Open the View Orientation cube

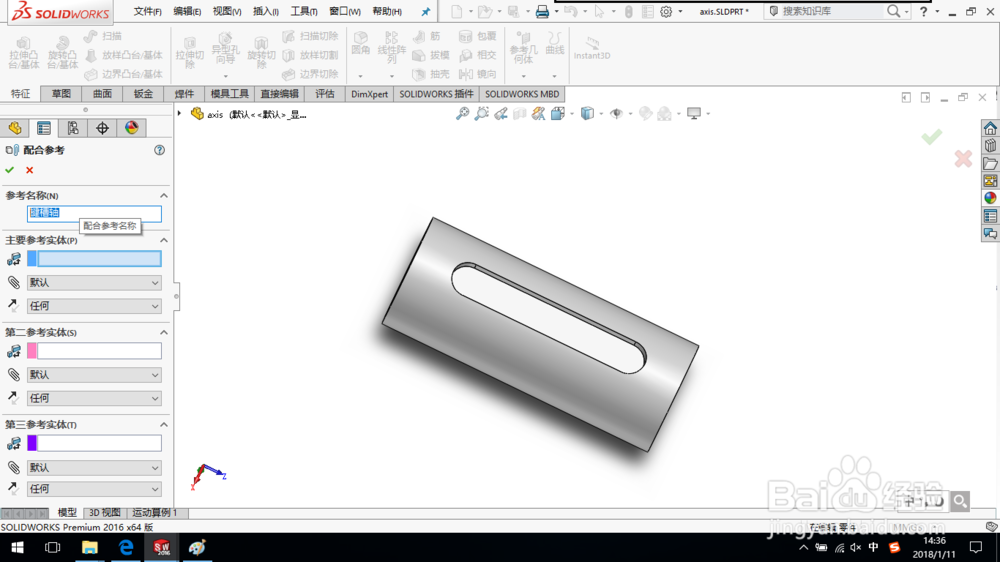pyautogui.click(x=558, y=114)
